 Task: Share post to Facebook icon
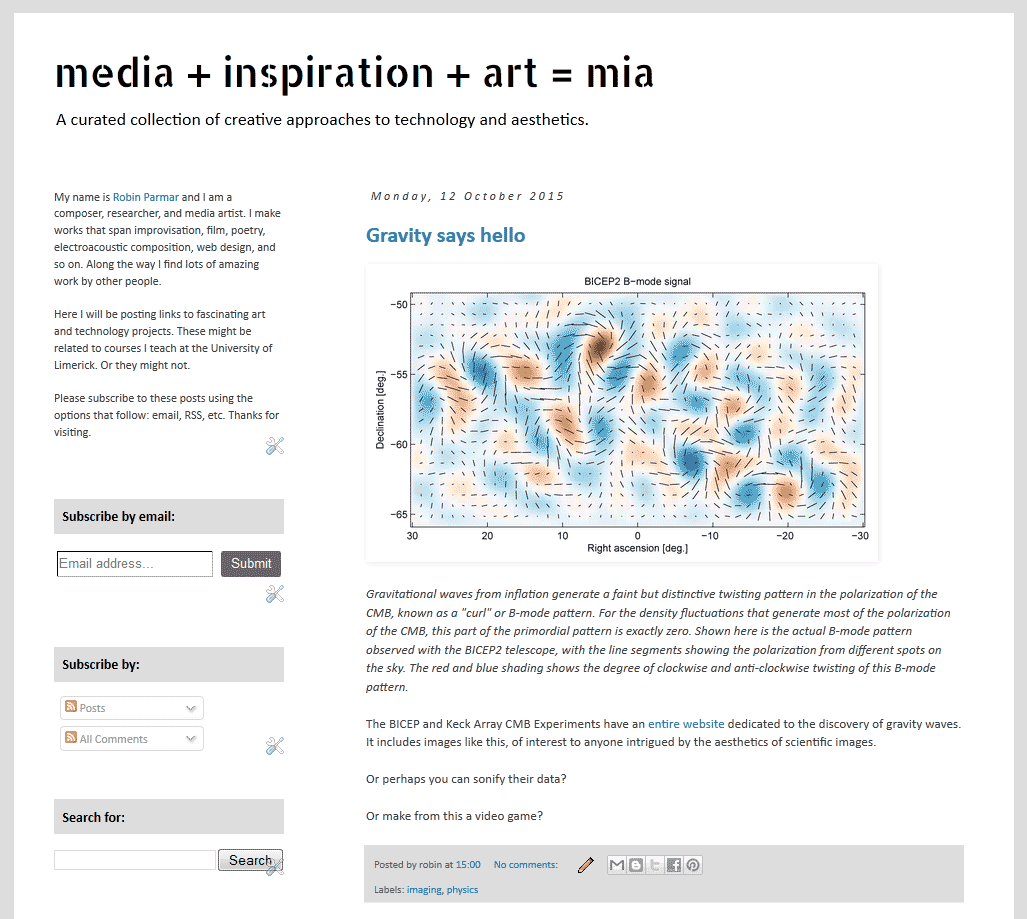tap(673, 865)
